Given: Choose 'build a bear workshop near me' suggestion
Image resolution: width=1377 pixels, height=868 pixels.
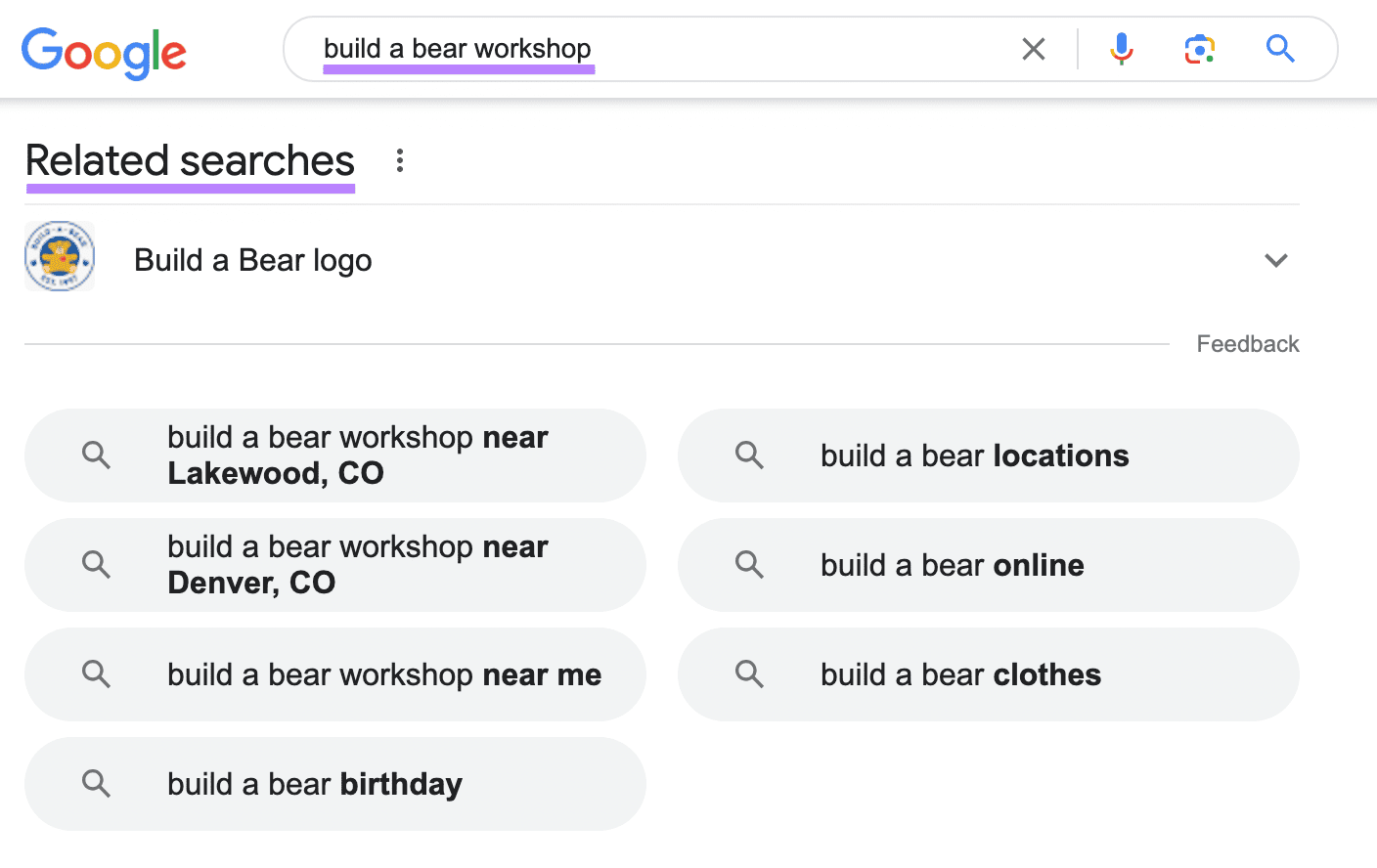Looking at the screenshot, I should 384,674.
